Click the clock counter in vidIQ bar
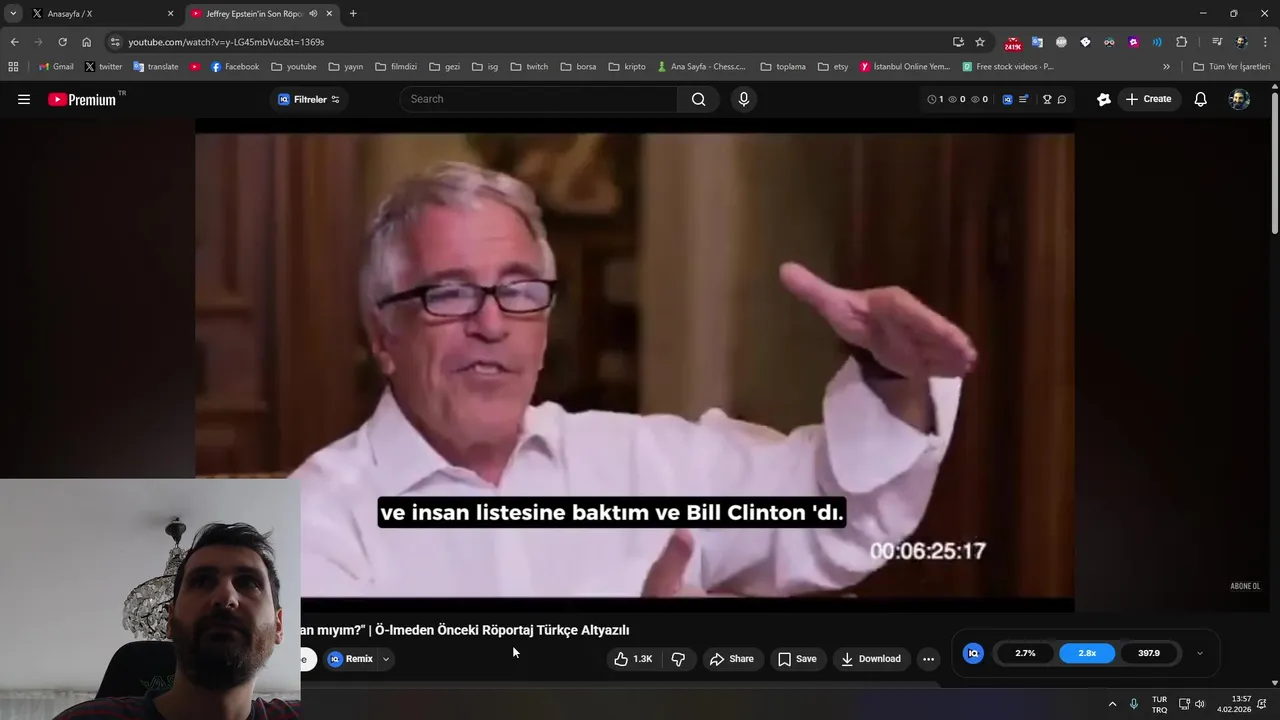Viewport: 1280px width, 720px height. [936, 99]
